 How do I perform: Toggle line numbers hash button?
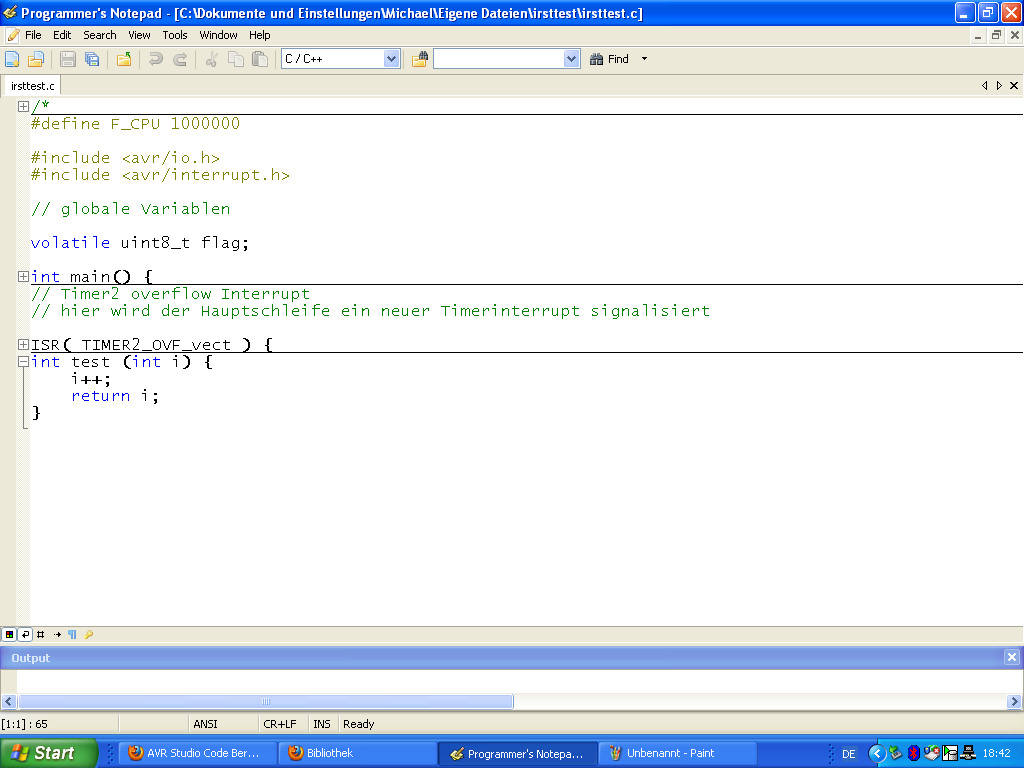[41, 634]
